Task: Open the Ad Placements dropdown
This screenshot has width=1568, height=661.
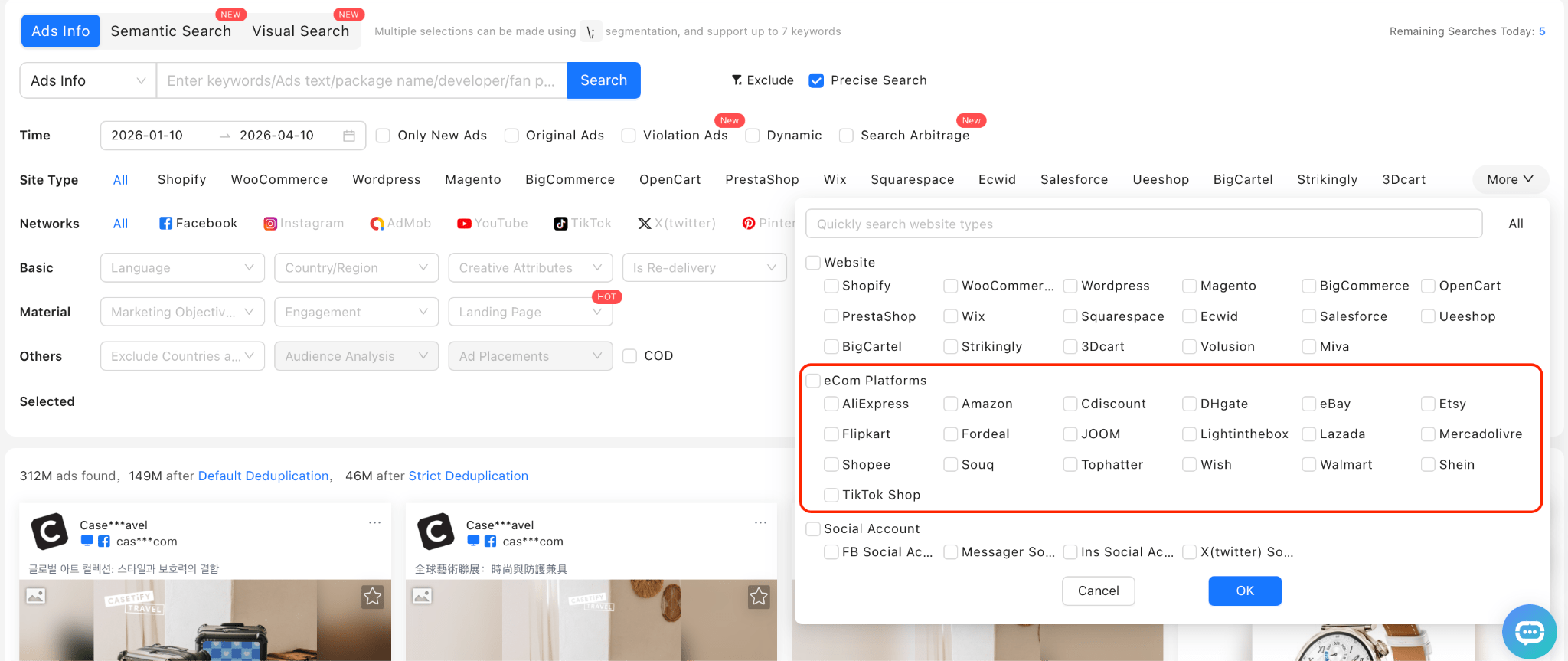Action: click(531, 356)
